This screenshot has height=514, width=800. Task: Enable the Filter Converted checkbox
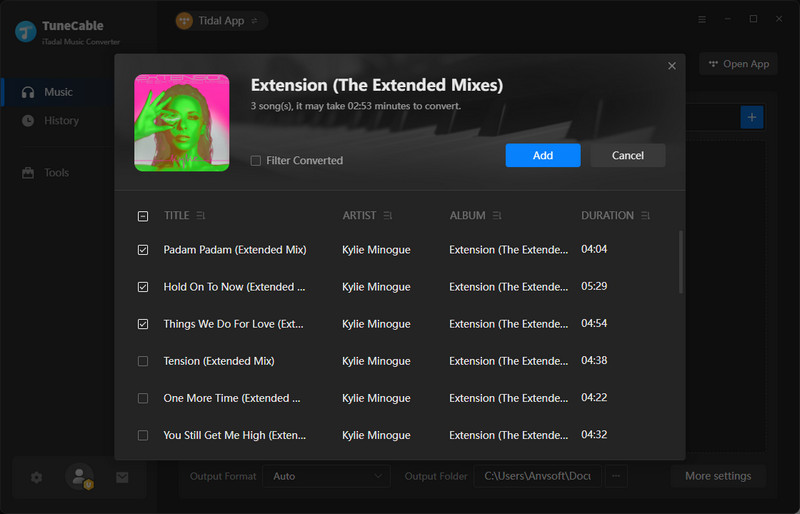click(x=256, y=161)
